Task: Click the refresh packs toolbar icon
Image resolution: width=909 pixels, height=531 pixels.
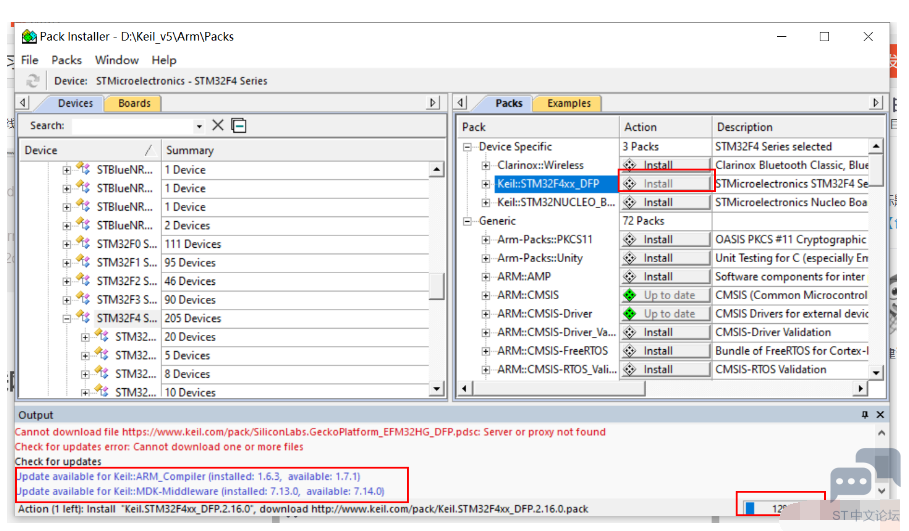Action: click(33, 81)
